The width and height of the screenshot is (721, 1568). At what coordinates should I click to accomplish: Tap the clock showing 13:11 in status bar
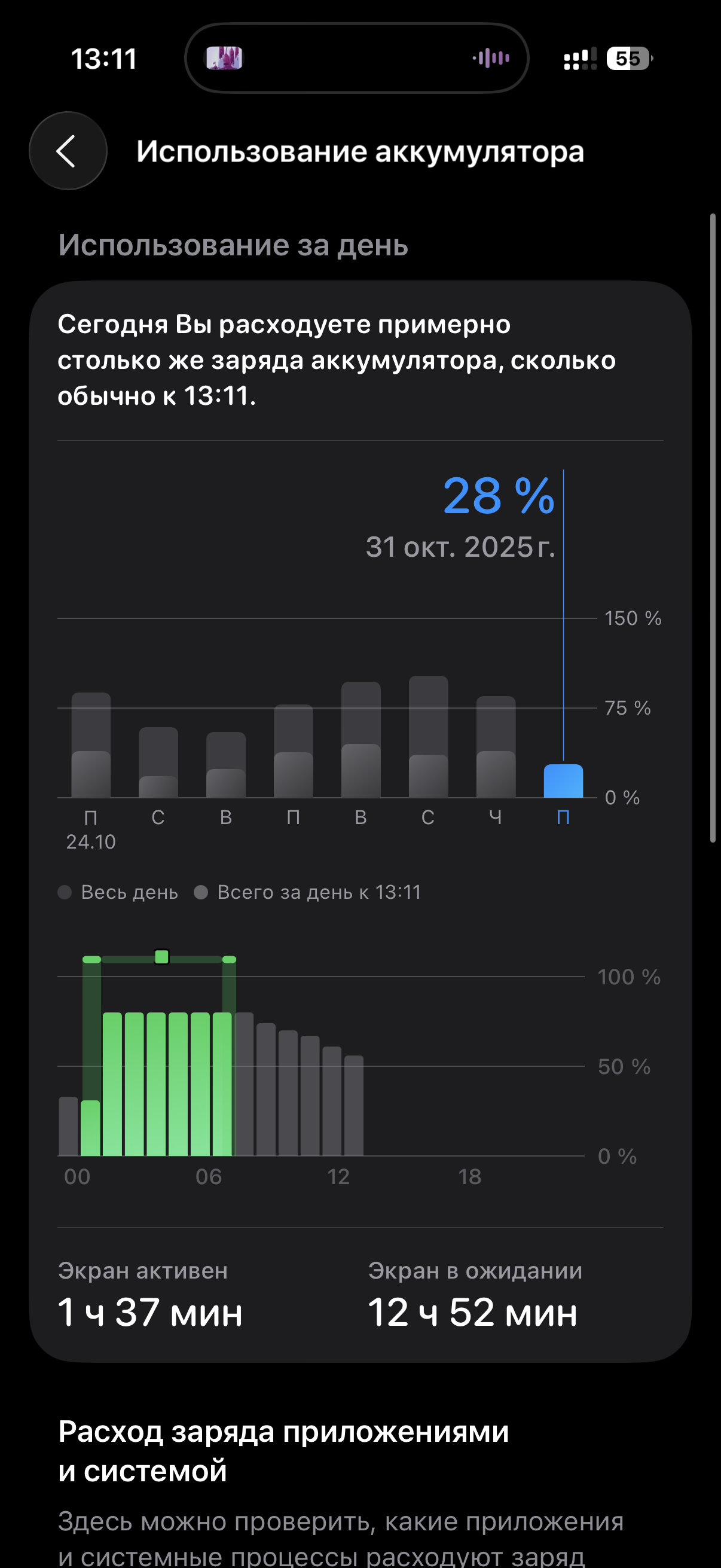coord(104,59)
